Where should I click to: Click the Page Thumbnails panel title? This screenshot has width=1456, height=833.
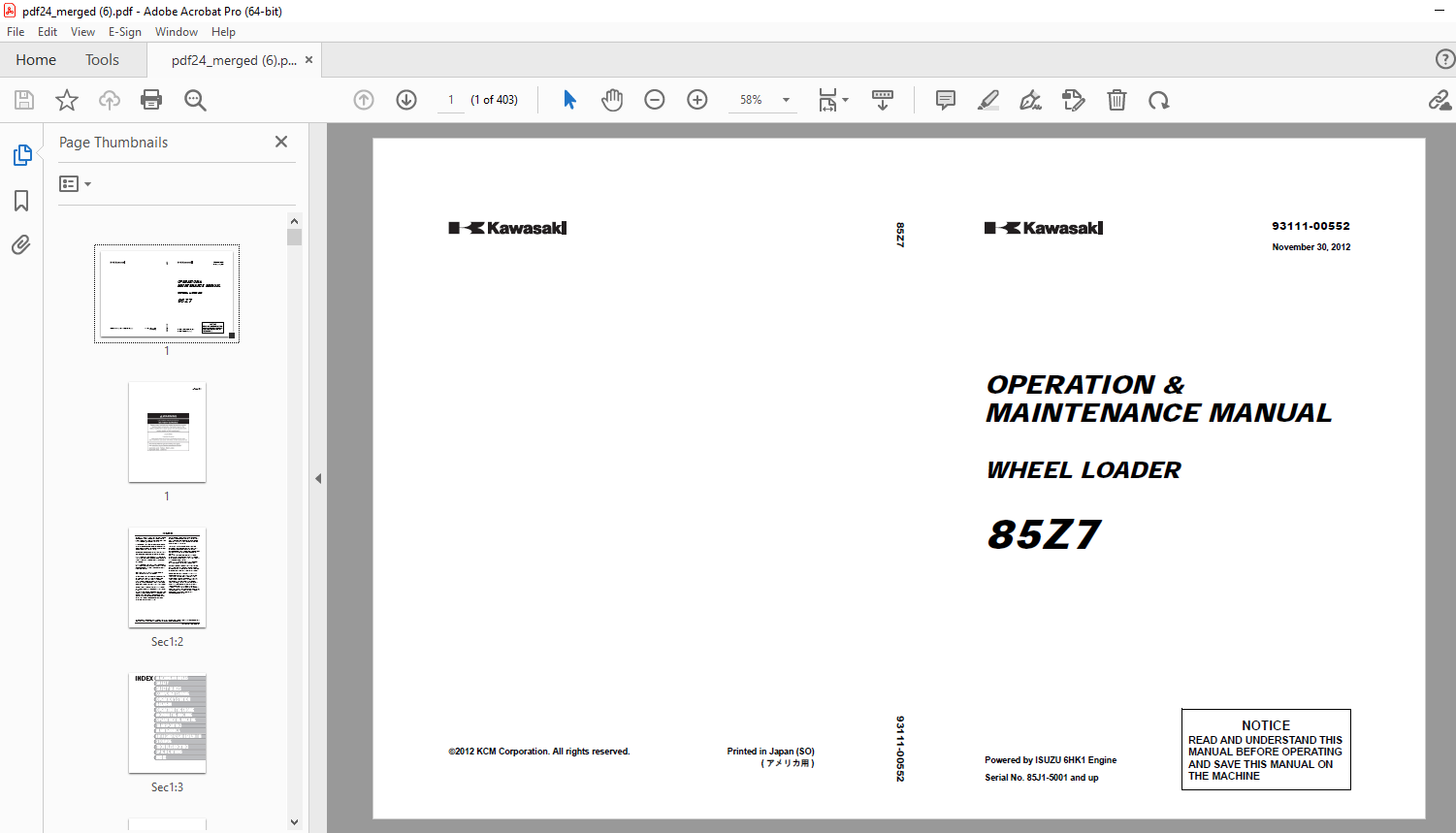click(x=113, y=143)
